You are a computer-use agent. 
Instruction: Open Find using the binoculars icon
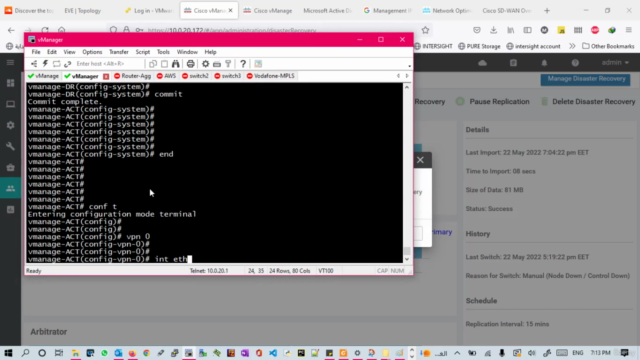pyautogui.click(x=176, y=64)
